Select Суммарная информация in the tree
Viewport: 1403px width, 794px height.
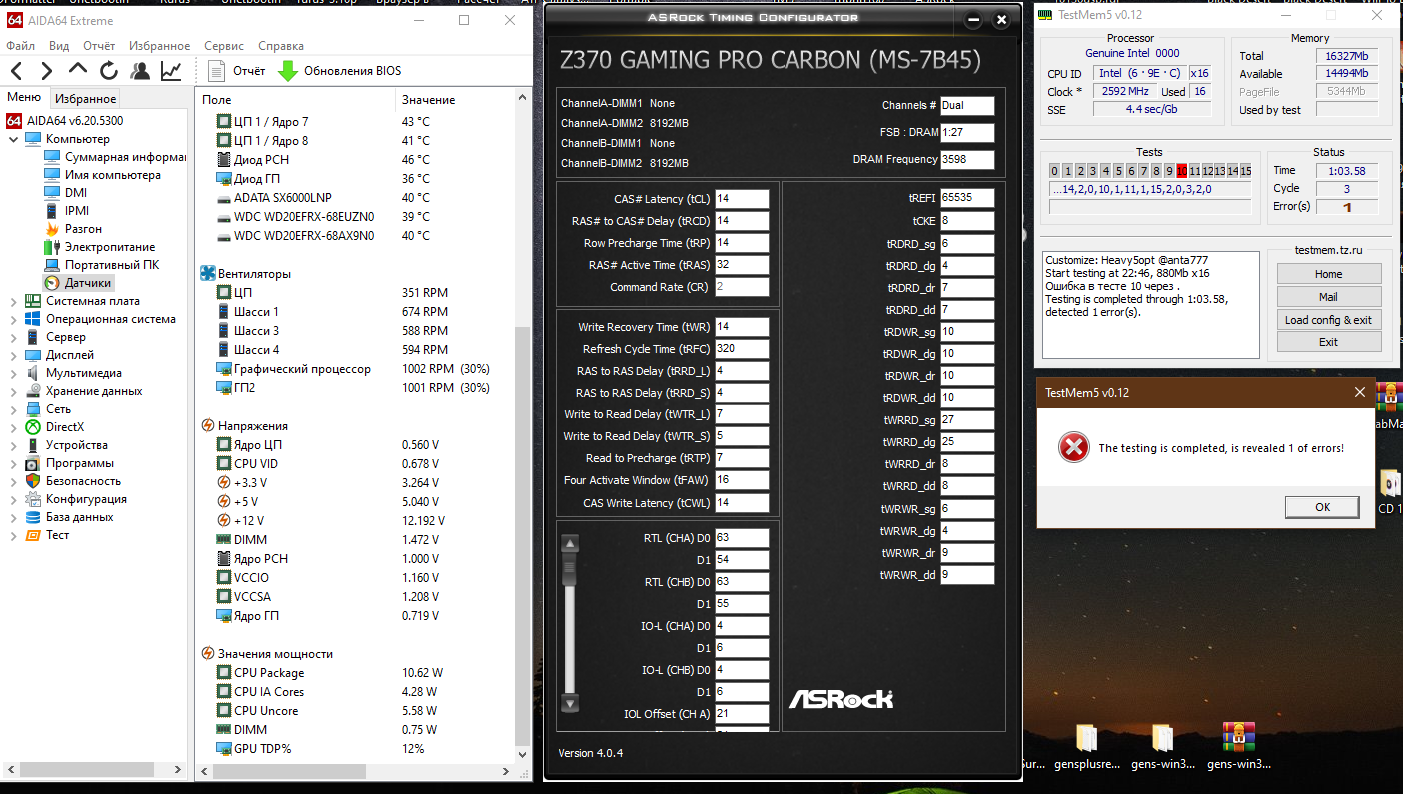point(125,157)
